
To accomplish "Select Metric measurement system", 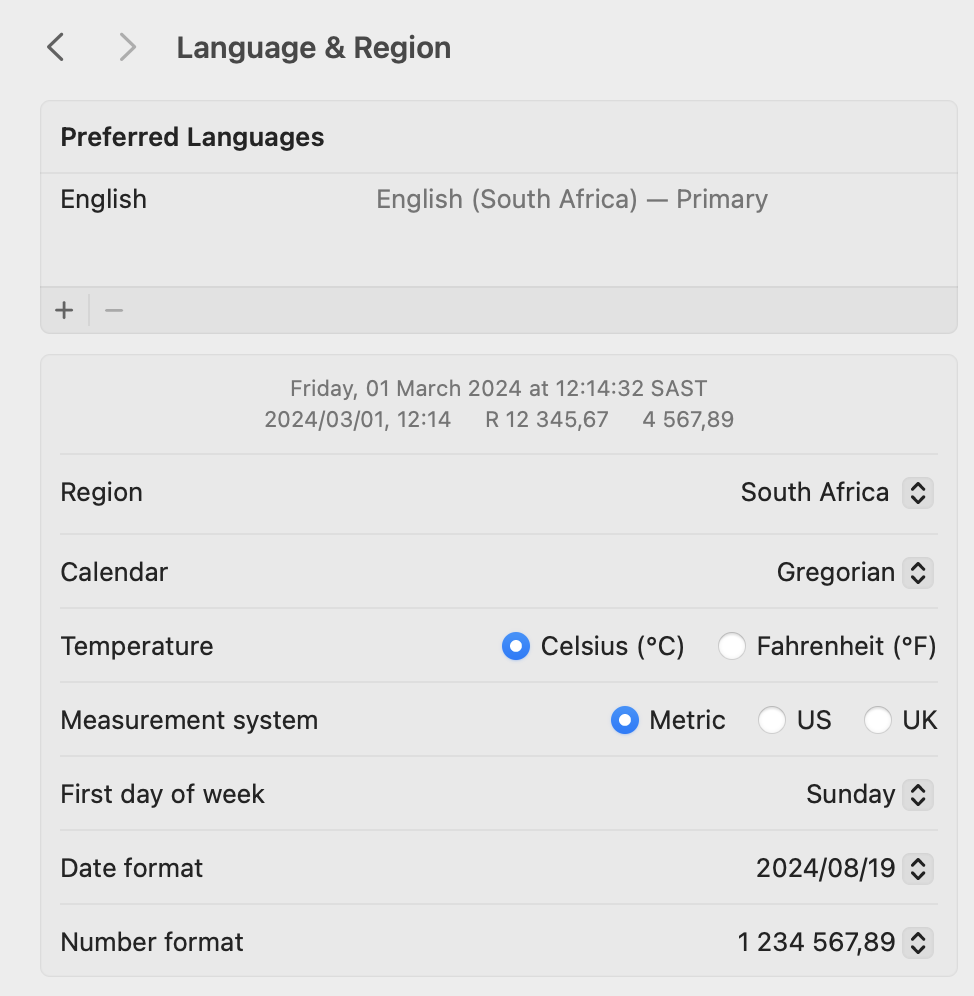I will tap(625, 721).
